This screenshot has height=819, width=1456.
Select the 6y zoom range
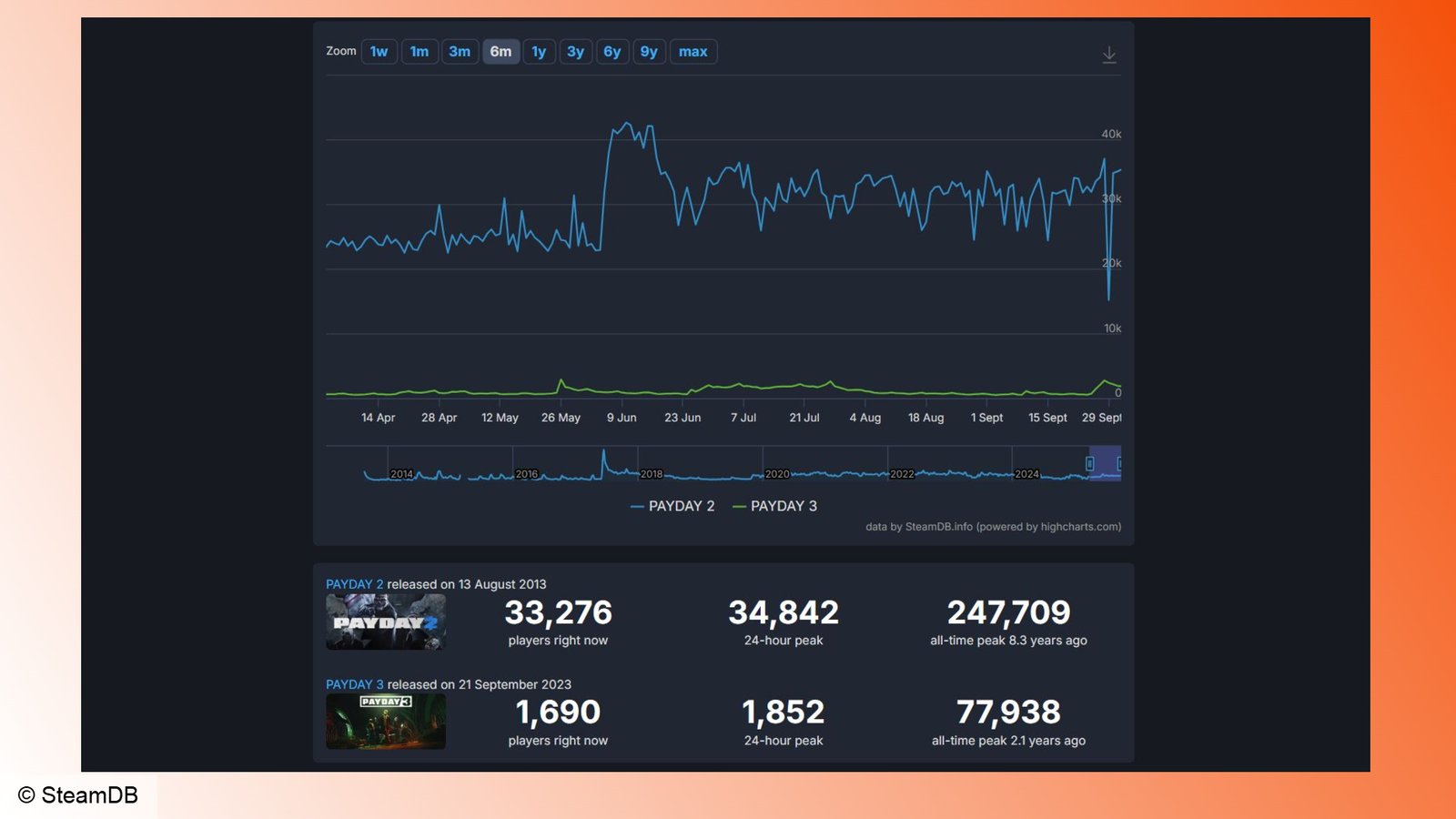point(612,52)
